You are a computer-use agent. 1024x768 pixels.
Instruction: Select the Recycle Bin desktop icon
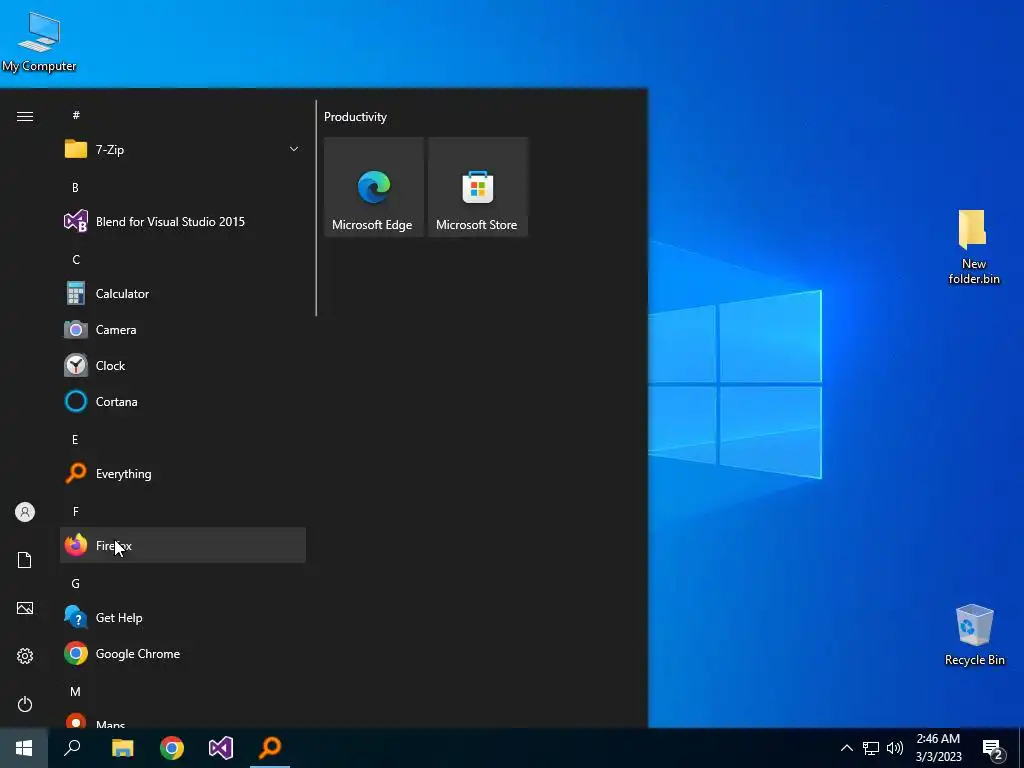(974, 635)
